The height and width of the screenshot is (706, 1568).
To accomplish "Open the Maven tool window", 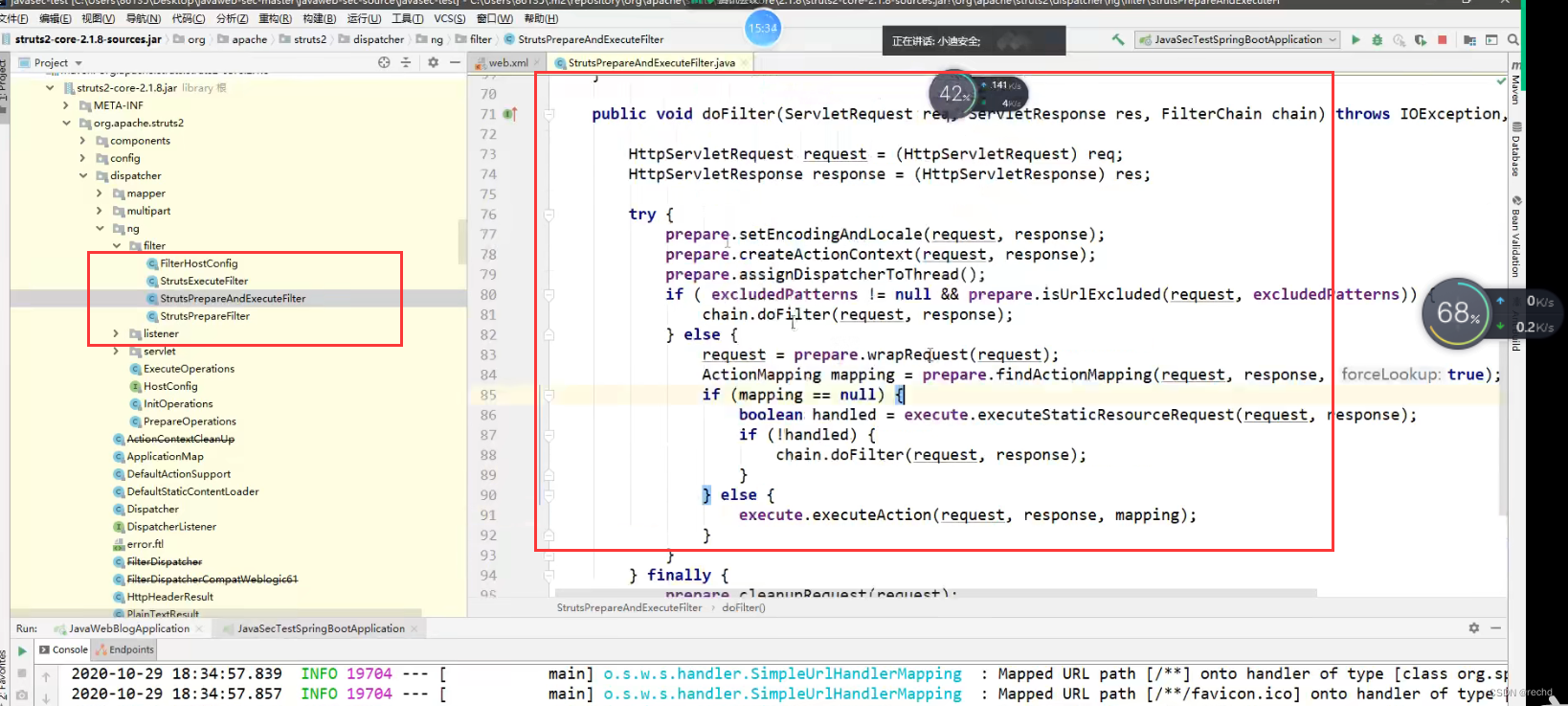I will coord(1515,84).
